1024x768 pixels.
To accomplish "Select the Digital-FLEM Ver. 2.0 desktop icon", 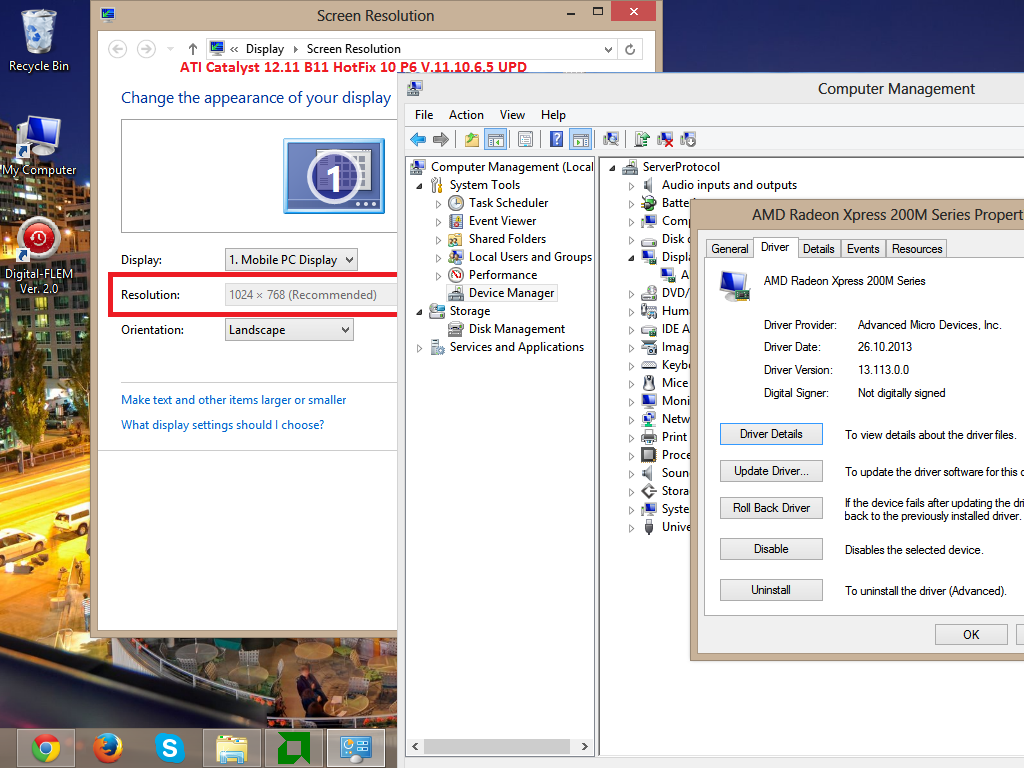I will [39, 256].
